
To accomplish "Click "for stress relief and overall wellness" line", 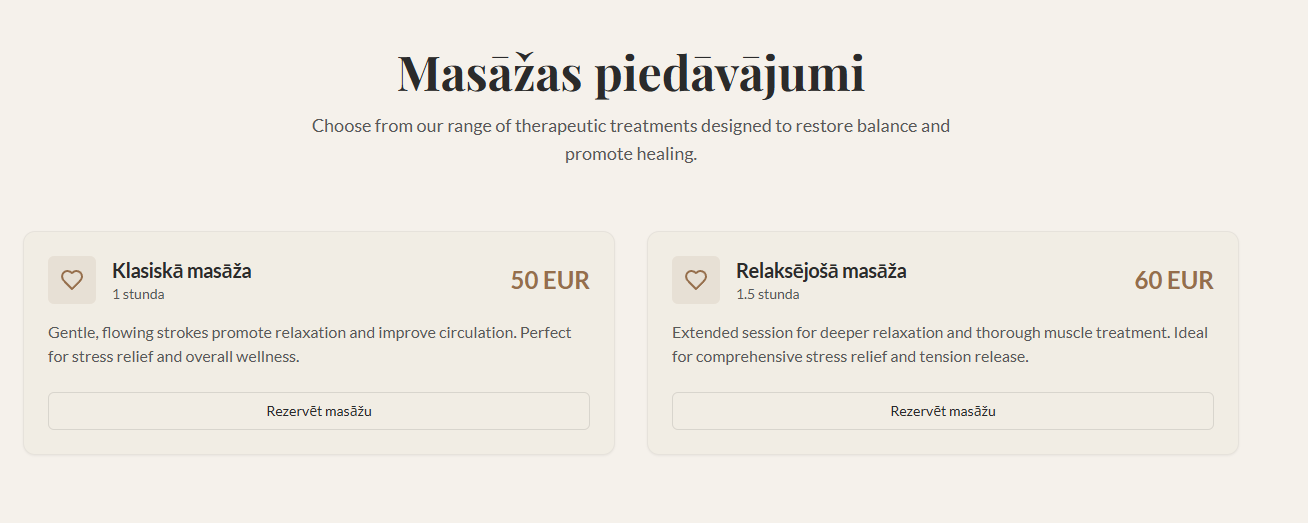I will tap(174, 356).
